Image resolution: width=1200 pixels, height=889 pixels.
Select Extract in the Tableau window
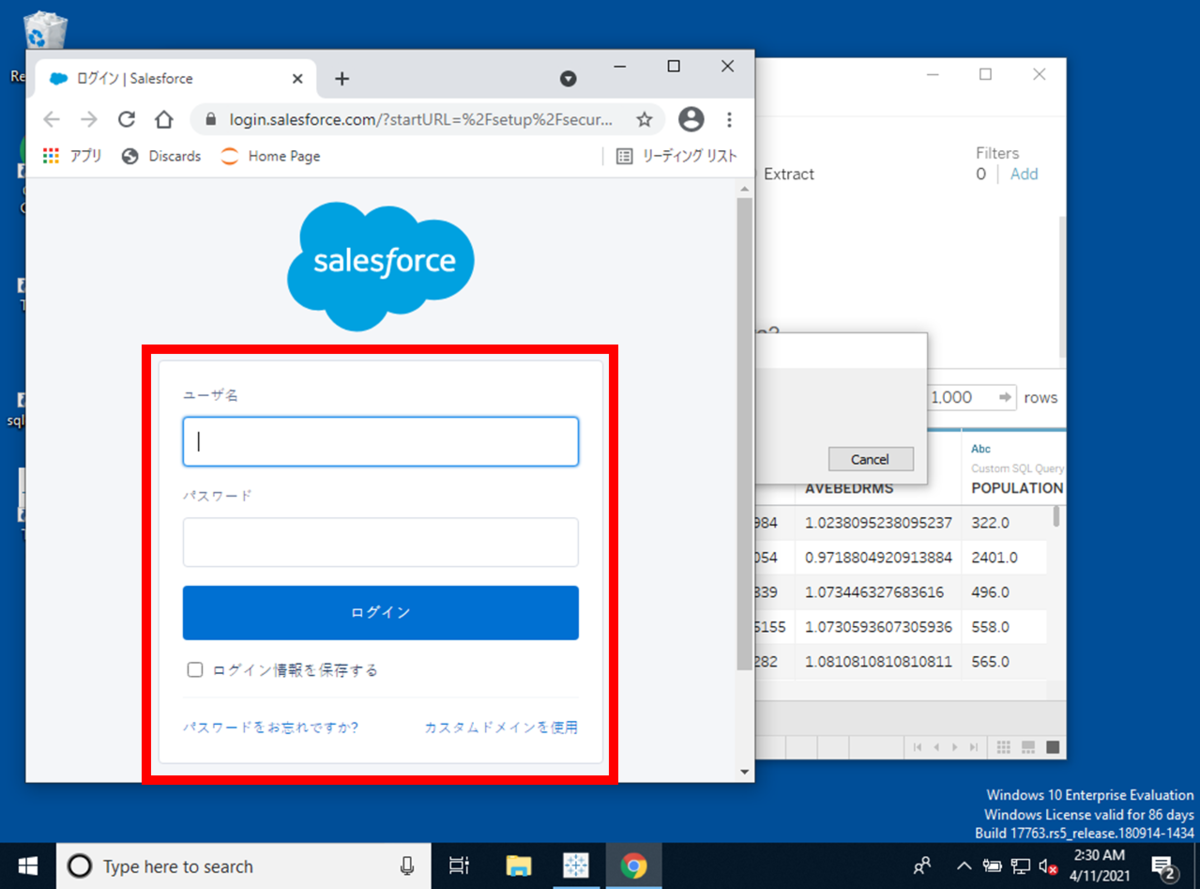(x=789, y=174)
